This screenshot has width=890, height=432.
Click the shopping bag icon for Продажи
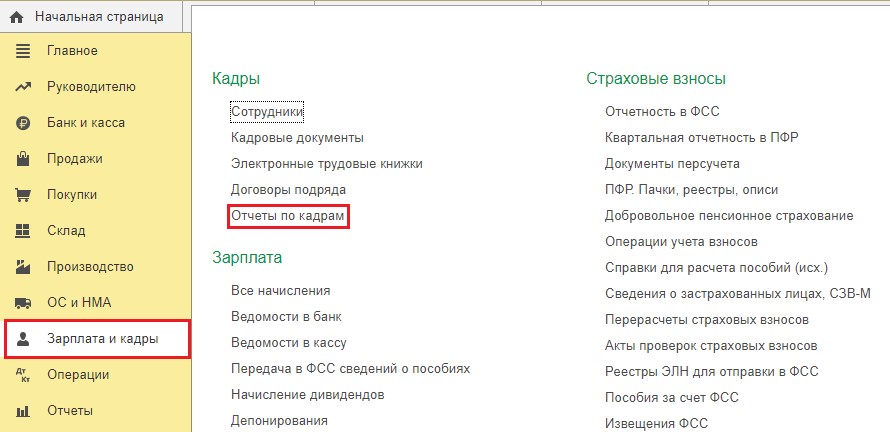[x=23, y=159]
